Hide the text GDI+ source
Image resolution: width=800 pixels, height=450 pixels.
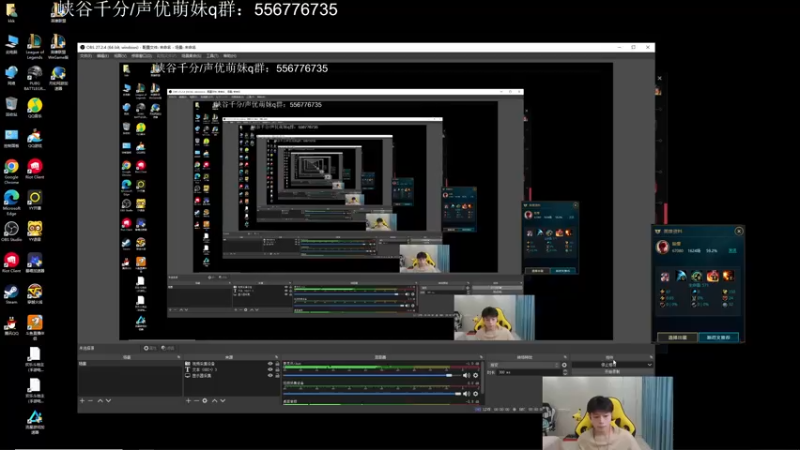point(270,369)
